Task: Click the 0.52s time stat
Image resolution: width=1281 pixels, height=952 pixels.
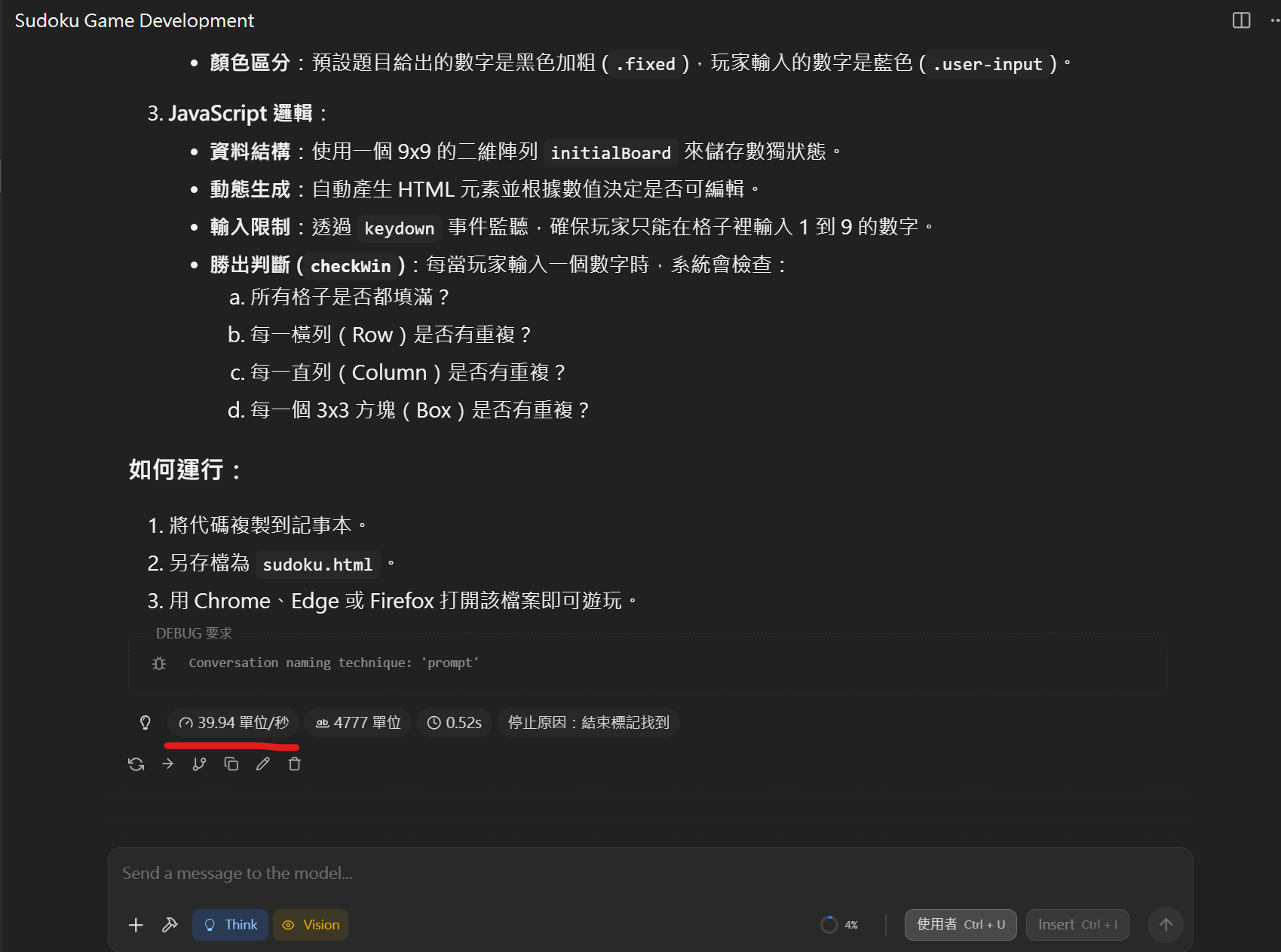Action: (455, 723)
